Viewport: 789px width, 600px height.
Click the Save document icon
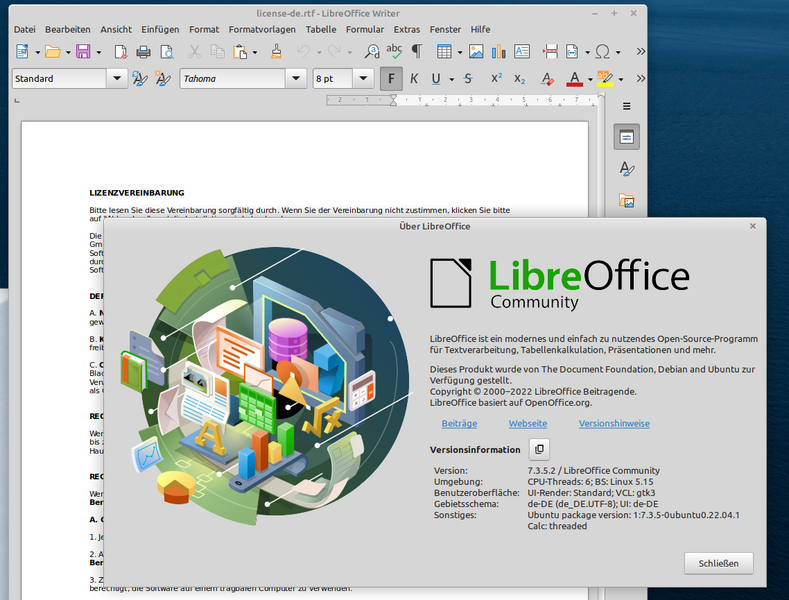tap(83, 52)
